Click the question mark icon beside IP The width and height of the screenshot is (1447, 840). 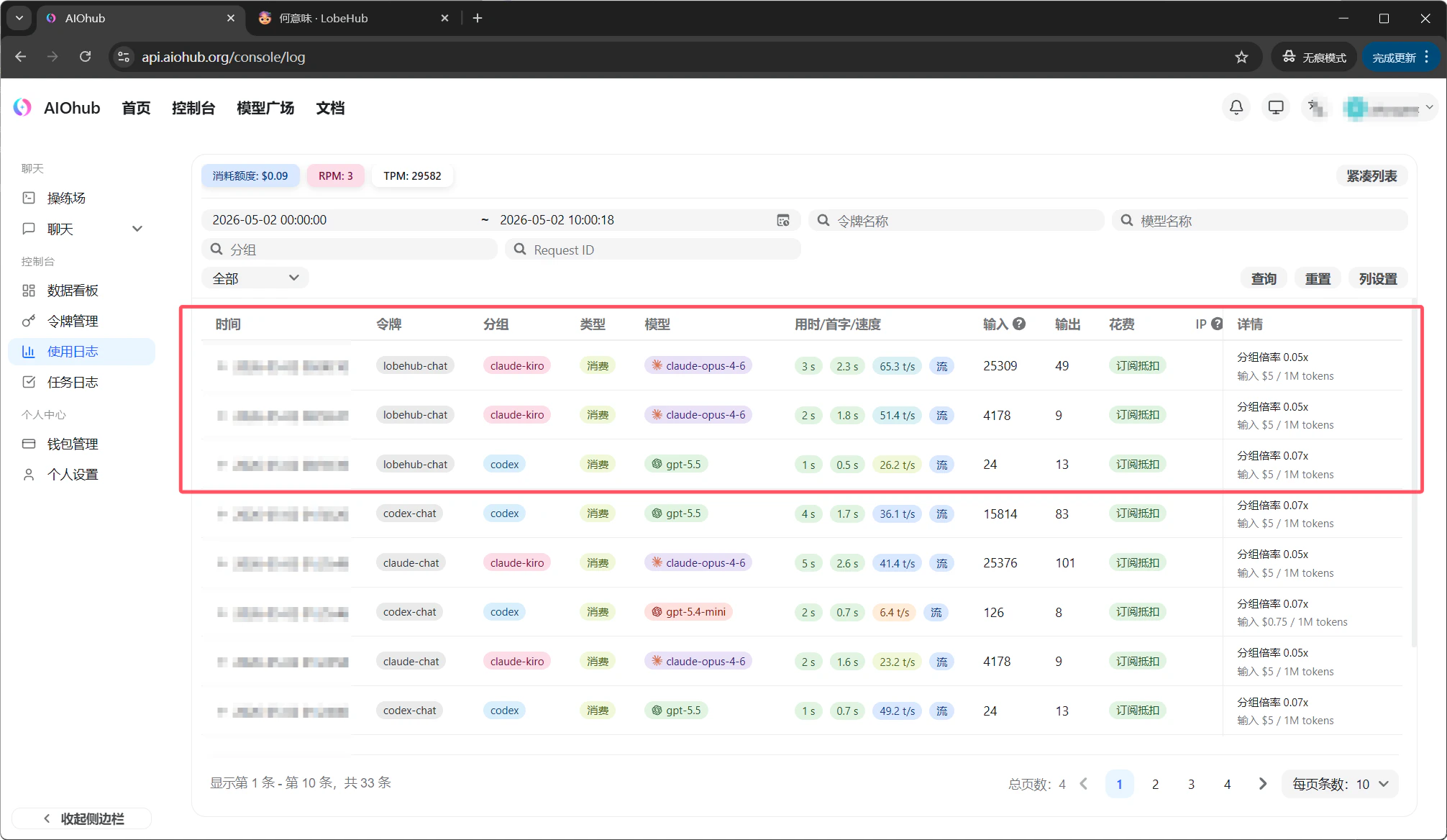pyautogui.click(x=1217, y=324)
